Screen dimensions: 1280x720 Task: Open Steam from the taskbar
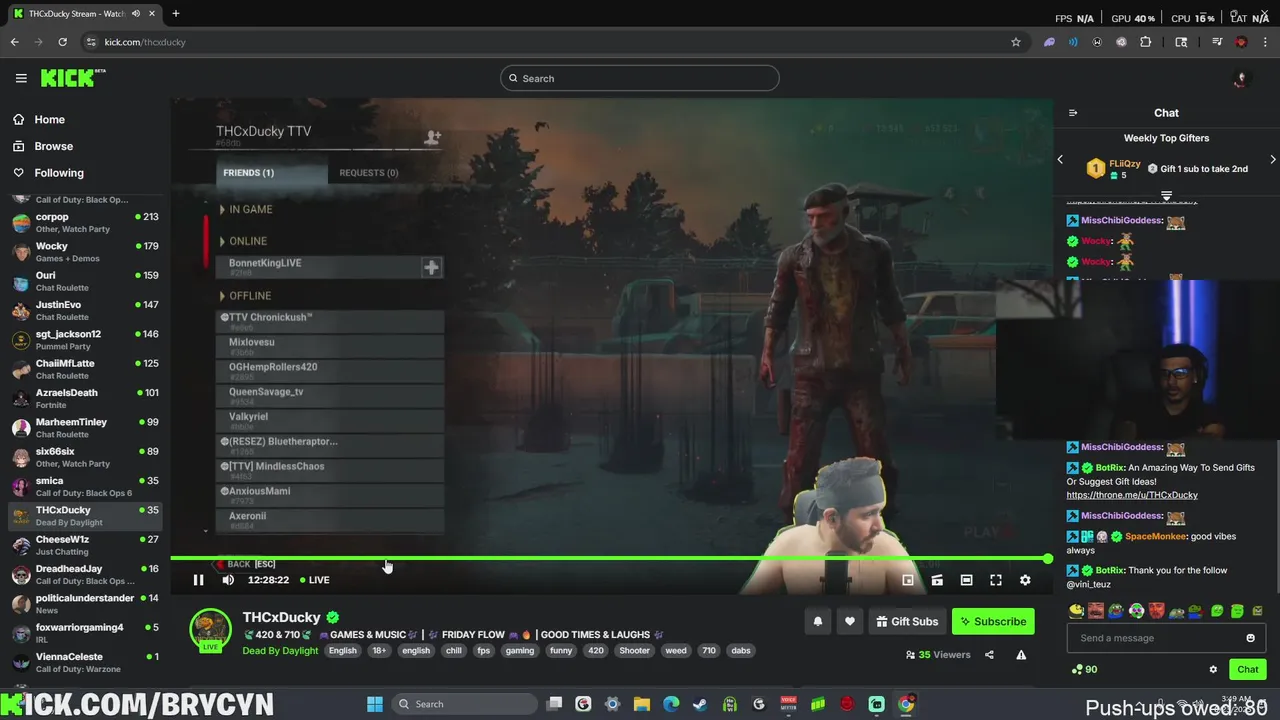700,704
